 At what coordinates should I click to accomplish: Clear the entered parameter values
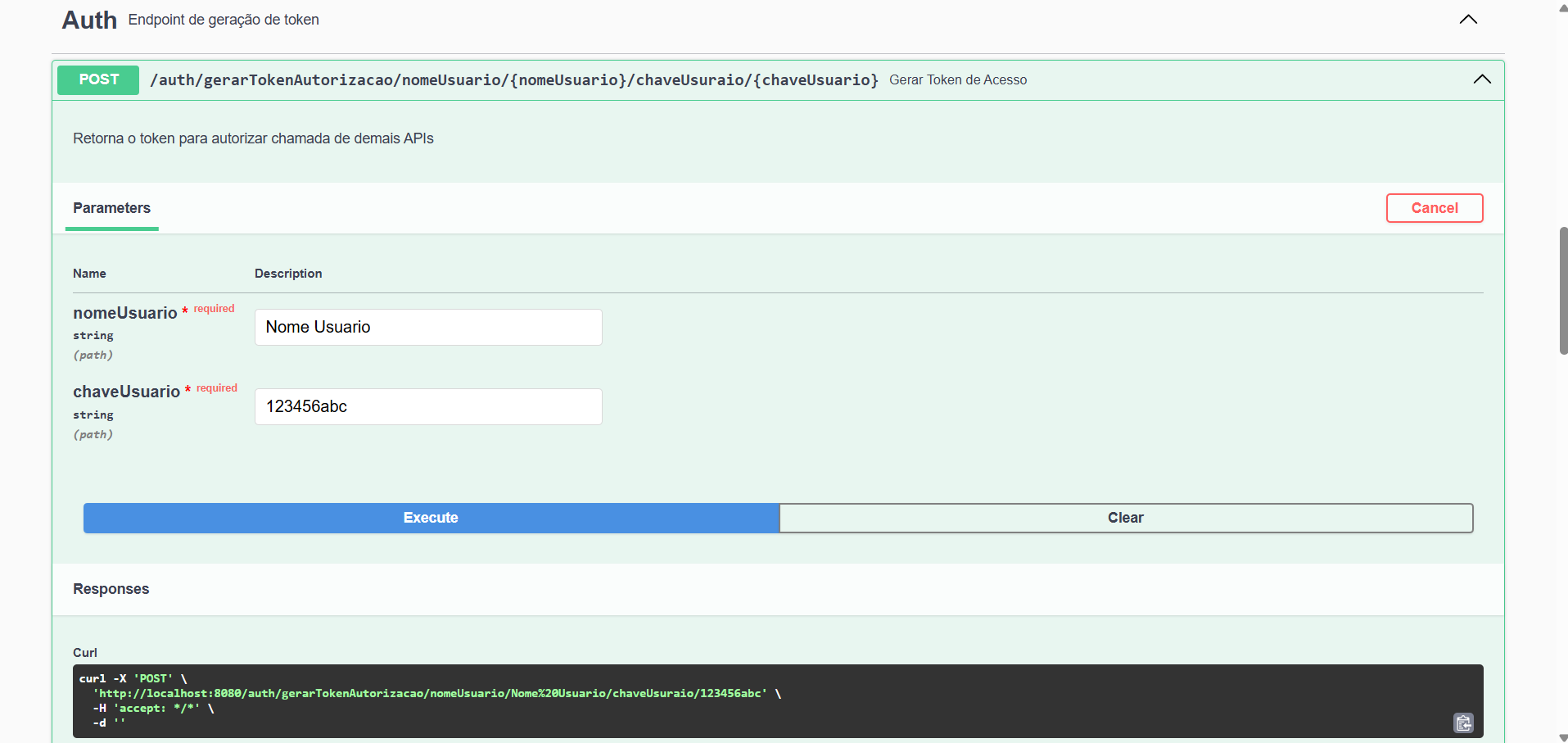(1126, 518)
